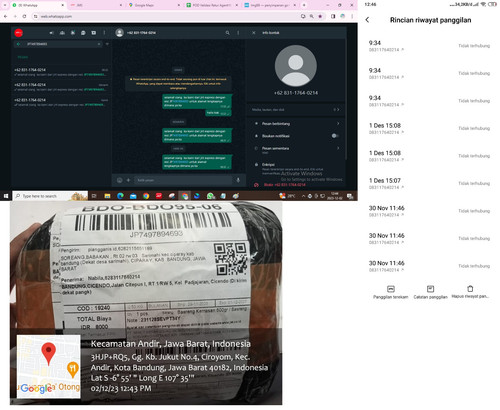500x410 pixels.
Task: Start a new chat with the sidebar icon
Action: 94,33
